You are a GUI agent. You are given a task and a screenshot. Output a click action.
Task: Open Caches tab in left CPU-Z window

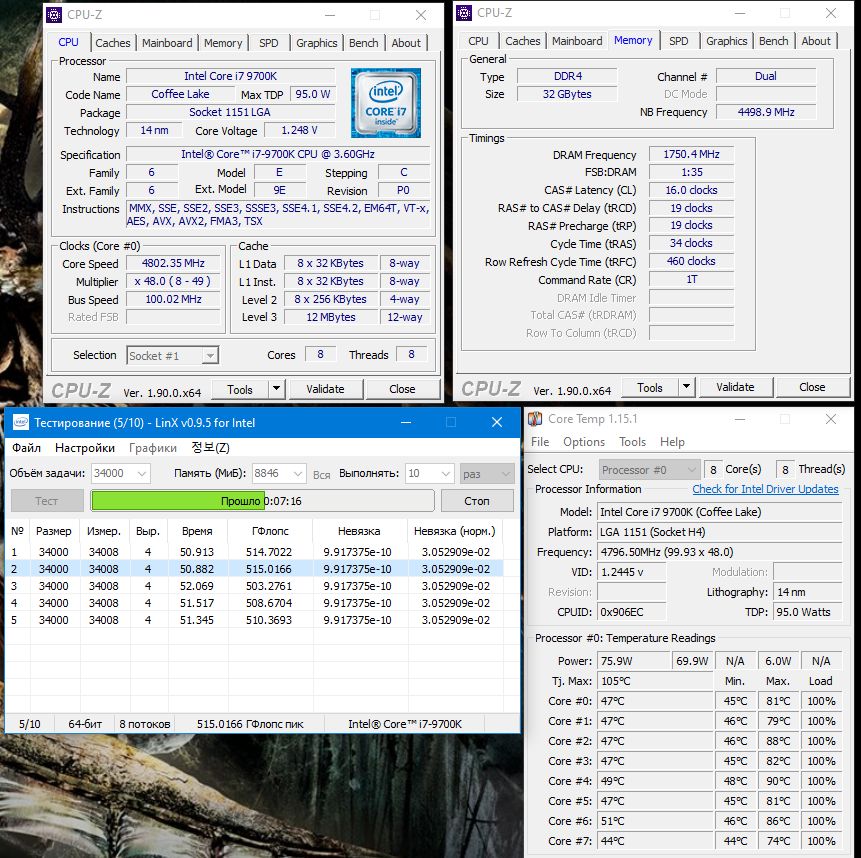[113, 43]
